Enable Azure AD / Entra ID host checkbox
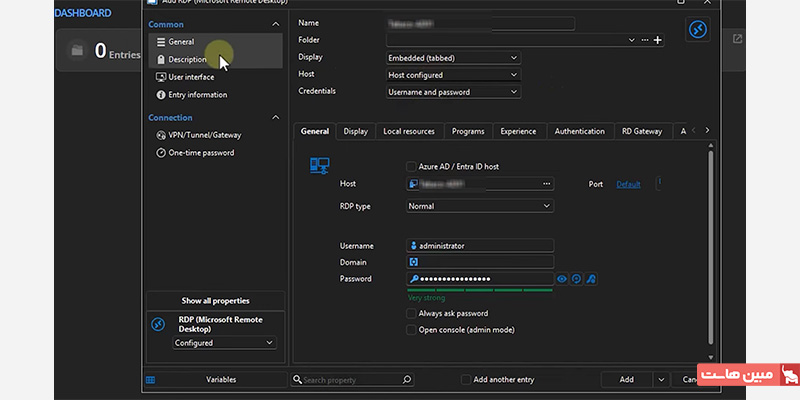The image size is (800, 400). tap(411, 166)
